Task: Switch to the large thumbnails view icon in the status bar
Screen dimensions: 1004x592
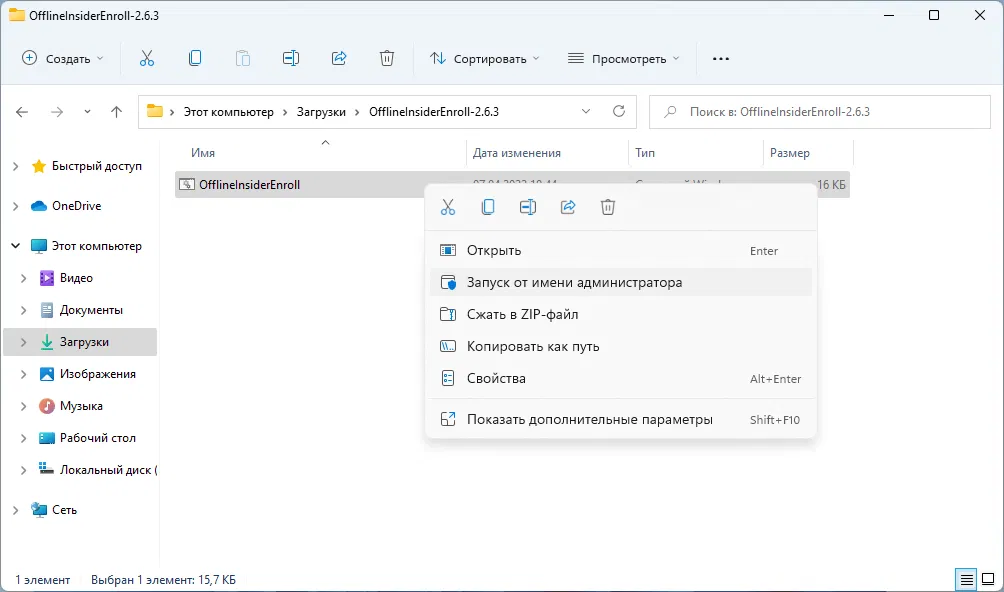Action: click(x=988, y=580)
